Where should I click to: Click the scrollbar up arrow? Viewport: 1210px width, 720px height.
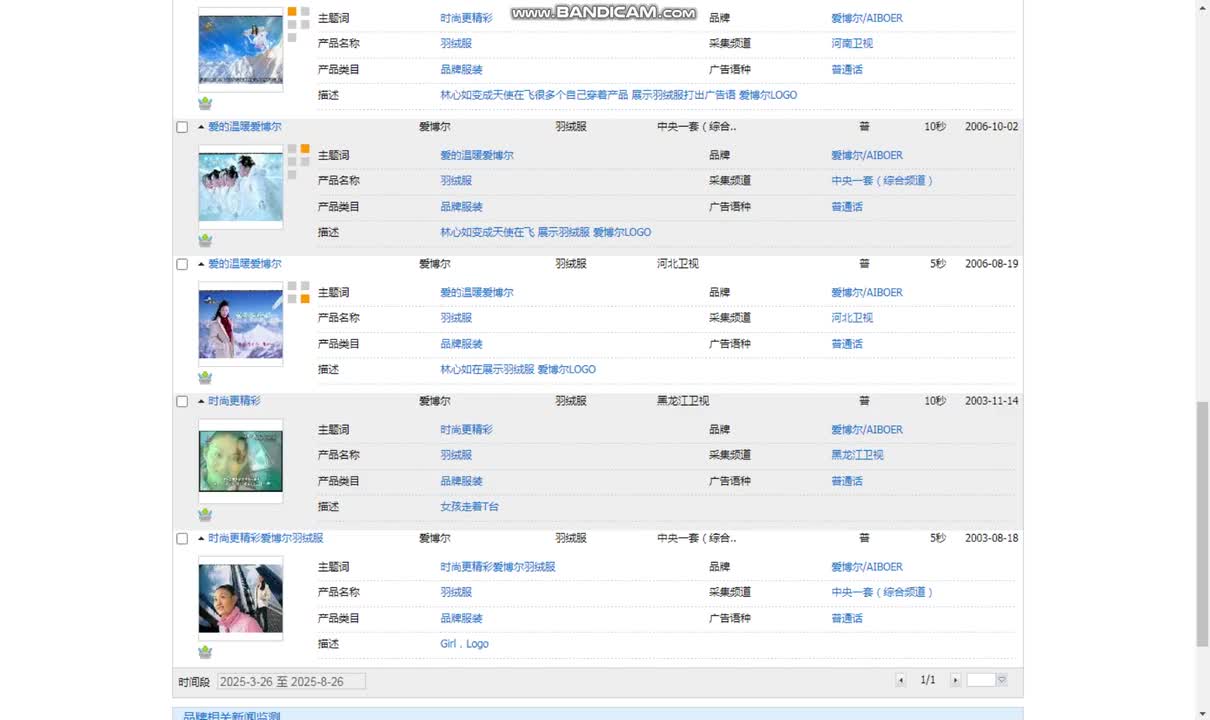[x=1203, y=7]
